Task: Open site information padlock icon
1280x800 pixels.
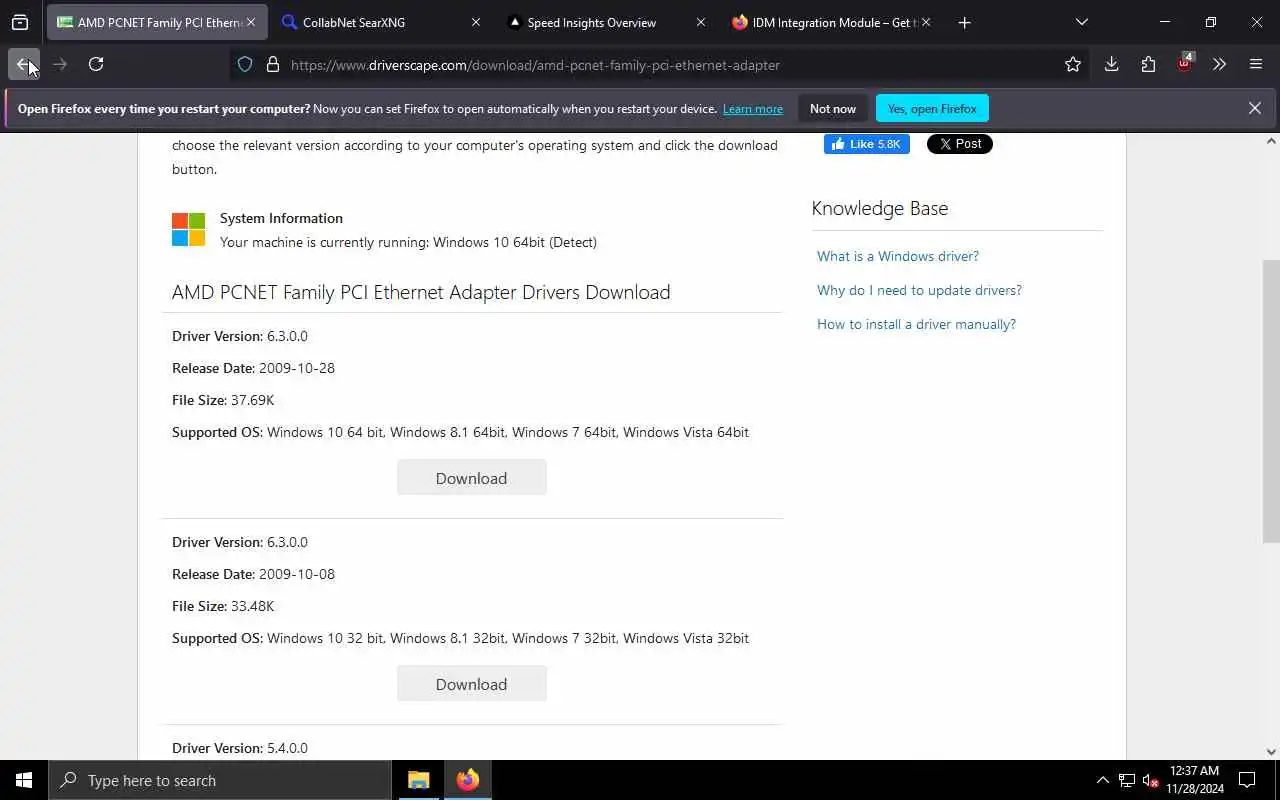Action: 272,64
